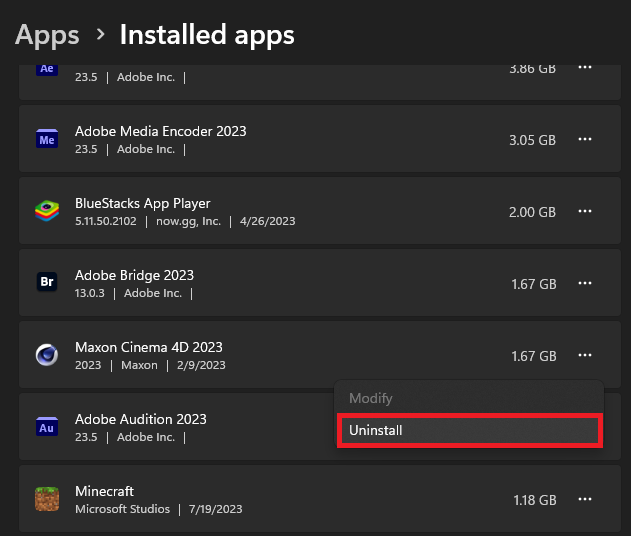Image resolution: width=631 pixels, height=536 pixels.
Task: Click the Adobe Bridge Br icon
Action: pos(46,284)
